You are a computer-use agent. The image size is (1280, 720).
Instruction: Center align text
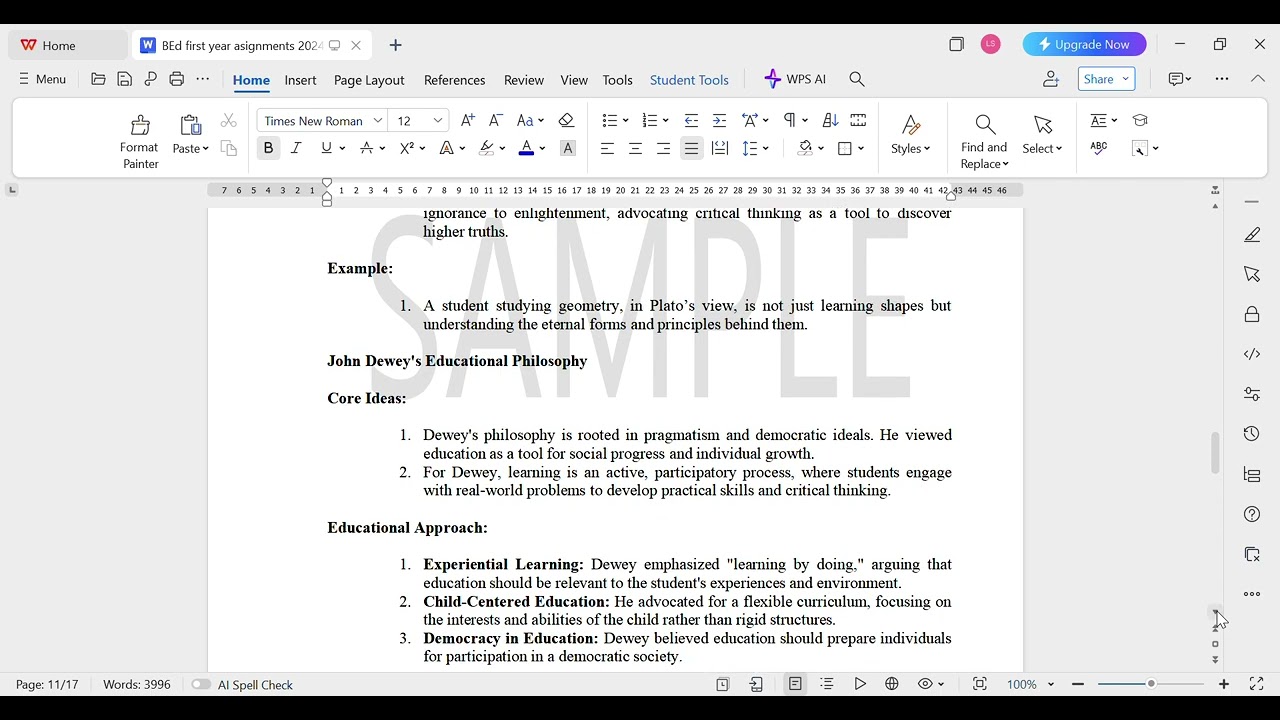tap(635, 148)
